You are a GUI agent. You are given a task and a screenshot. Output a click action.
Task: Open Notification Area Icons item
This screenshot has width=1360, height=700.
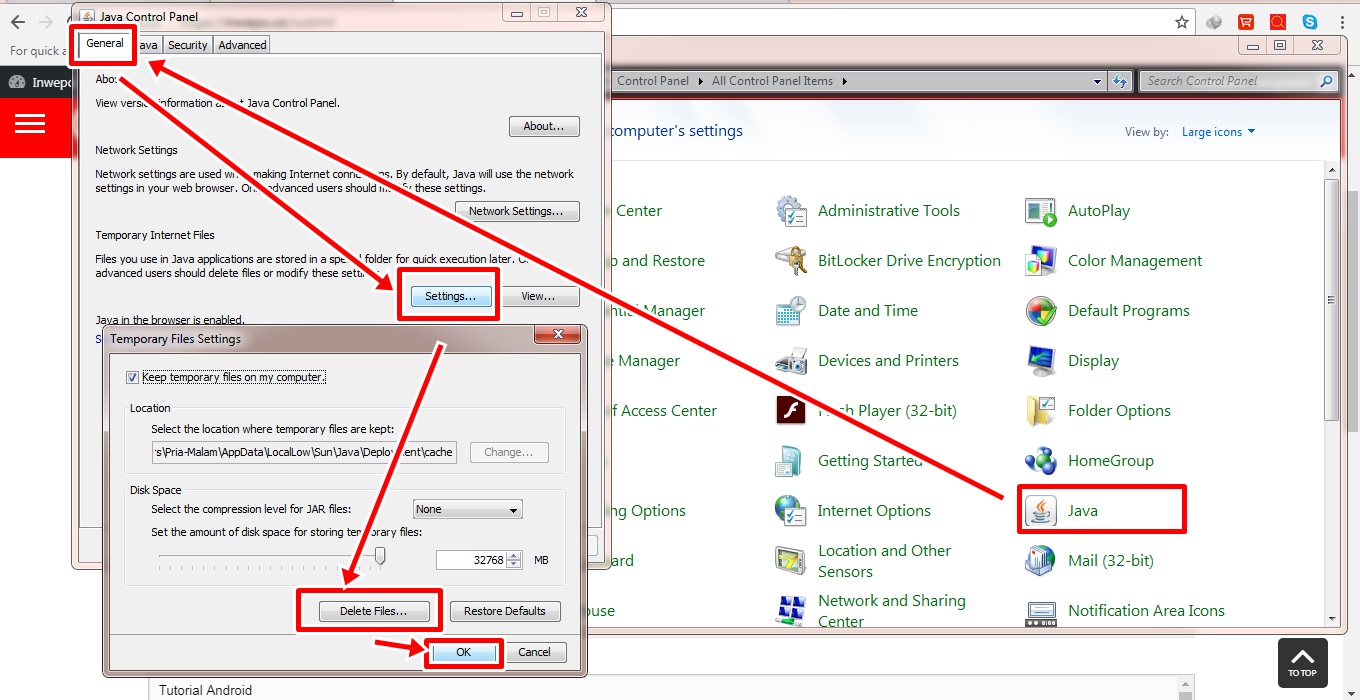1125,611
